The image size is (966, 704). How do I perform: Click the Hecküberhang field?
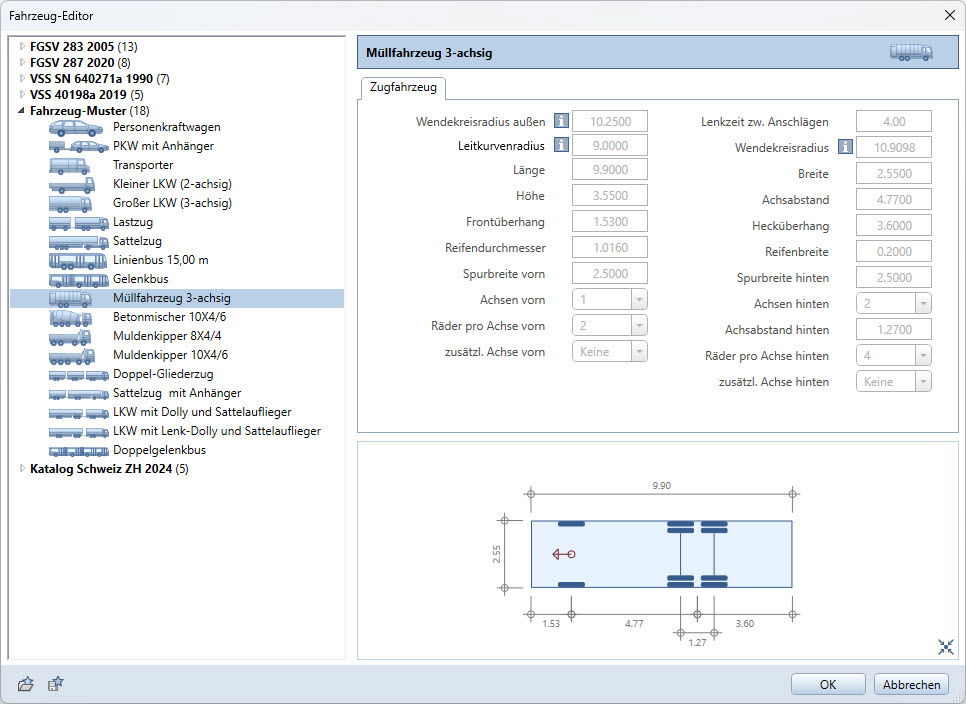pos(894,225)
